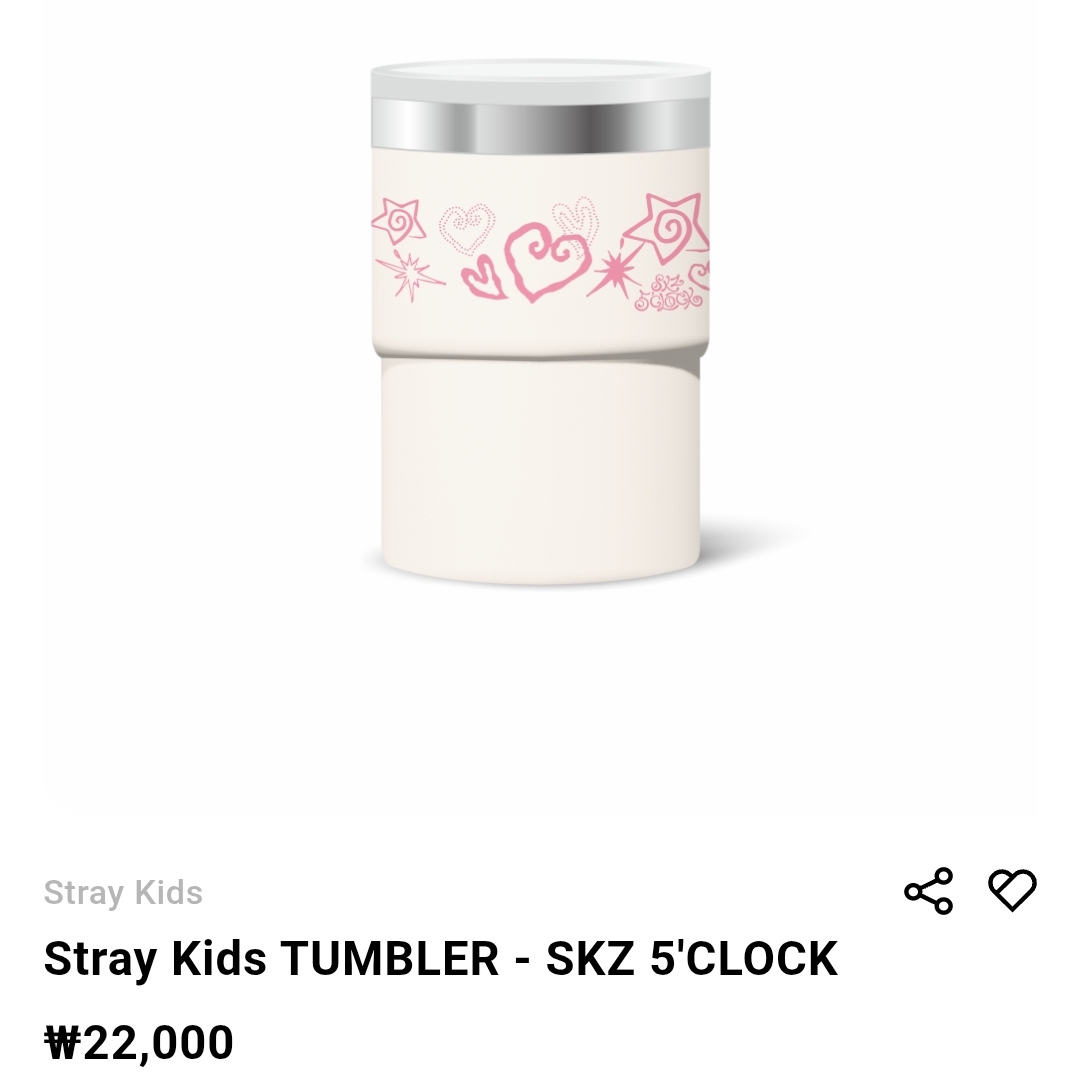Click the small spiral star on left
Image resolution: width=1080 pixels, height=1086 pixels.
[399, 220]
